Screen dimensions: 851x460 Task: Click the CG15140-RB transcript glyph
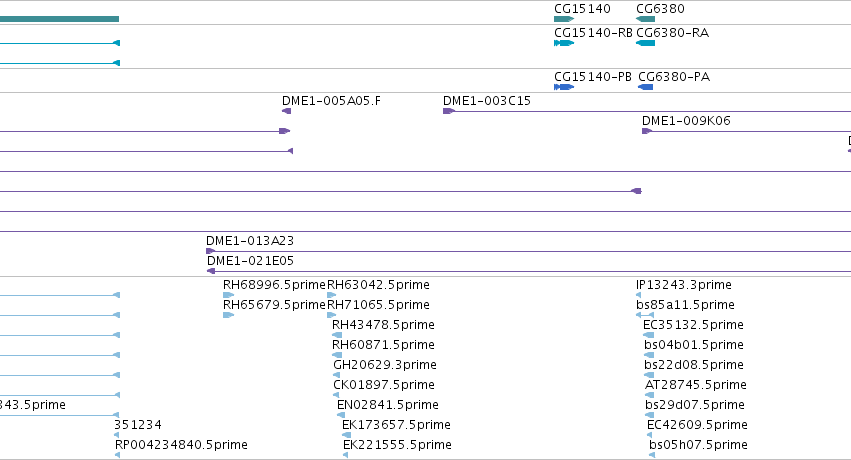(x=564, y=43)
